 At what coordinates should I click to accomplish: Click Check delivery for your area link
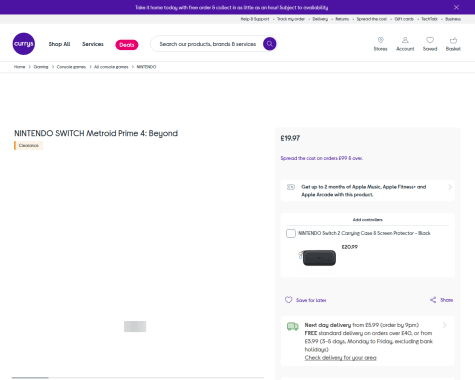coord(340,358)
